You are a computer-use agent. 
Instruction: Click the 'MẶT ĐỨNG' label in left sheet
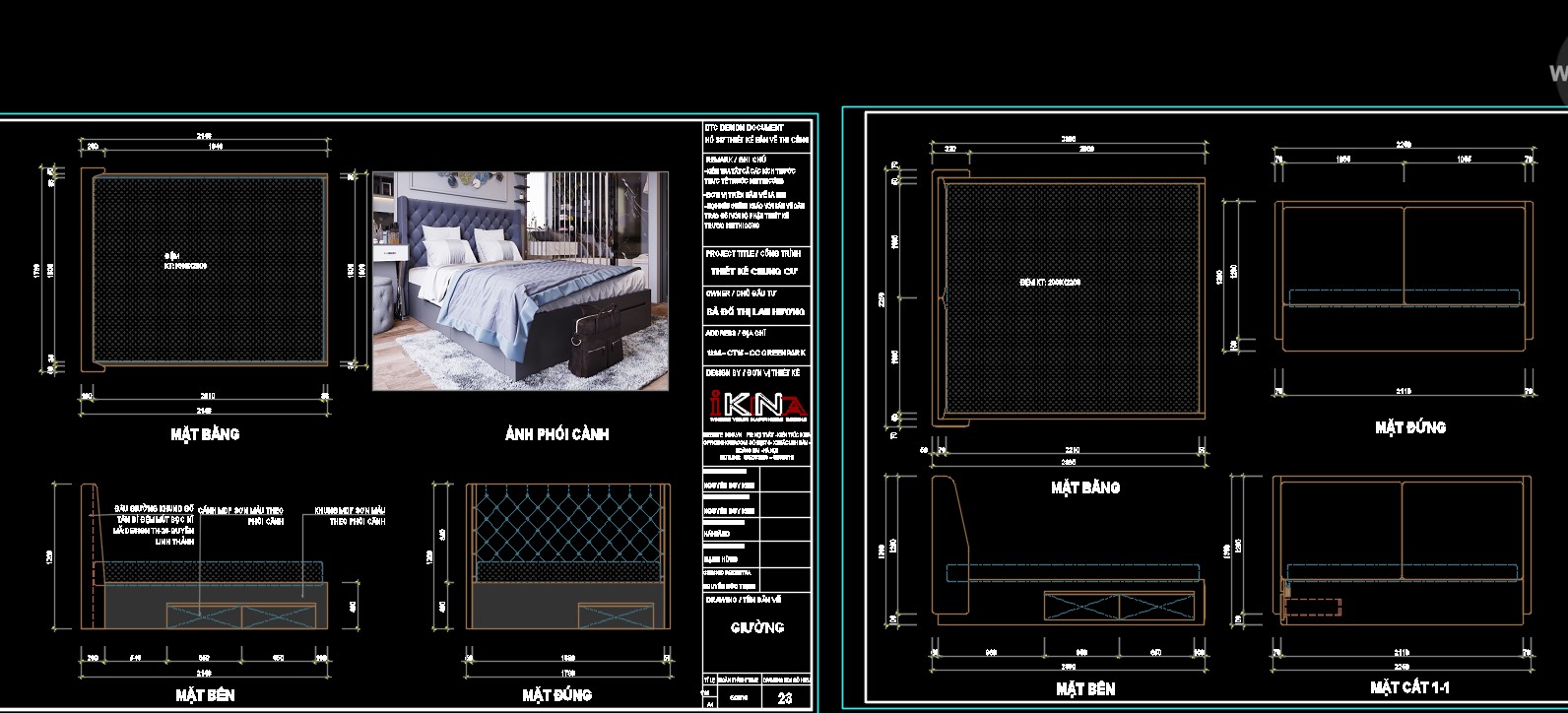point(557,695)
